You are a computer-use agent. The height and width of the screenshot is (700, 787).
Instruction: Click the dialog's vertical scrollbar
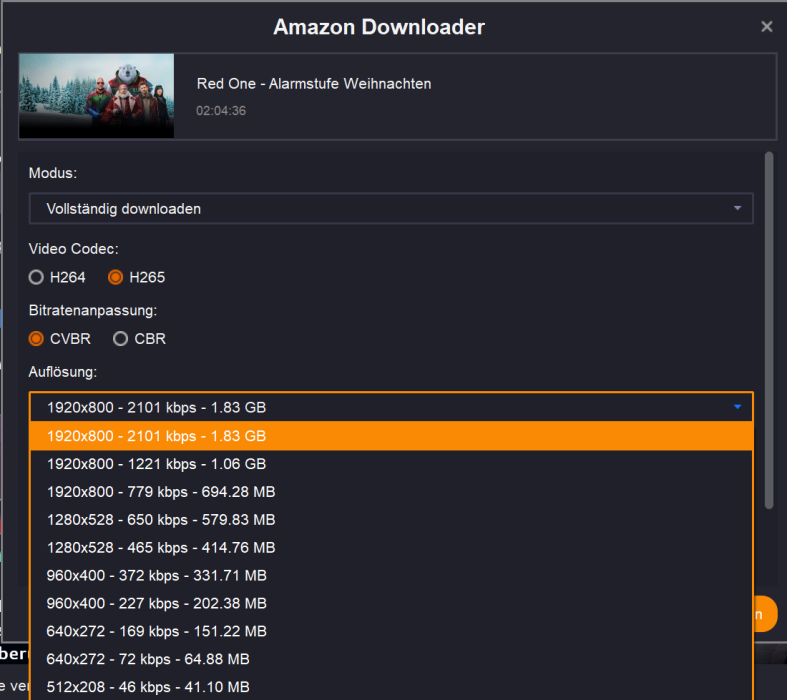[769, 331]
